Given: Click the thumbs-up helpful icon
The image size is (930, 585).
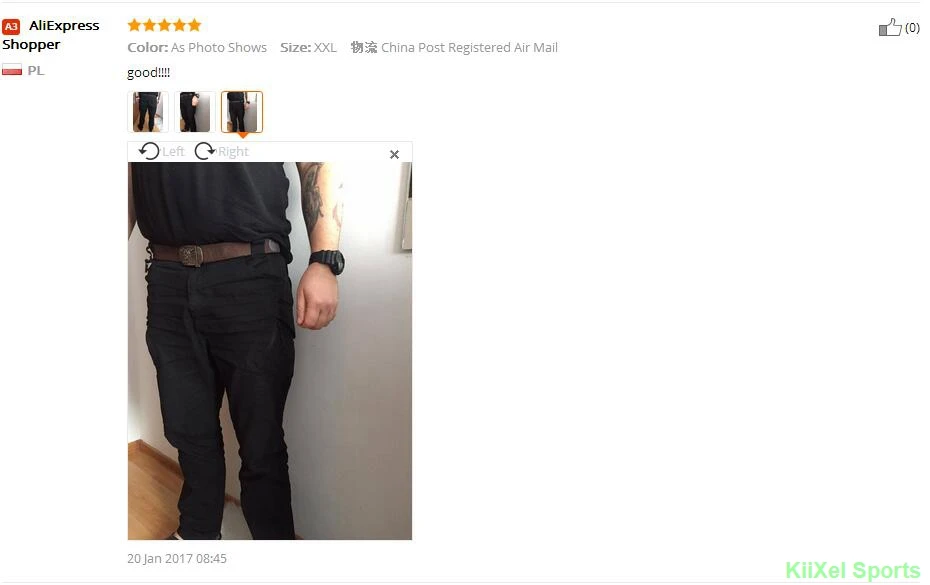Looking at the screenshot, I should point(890,27).
